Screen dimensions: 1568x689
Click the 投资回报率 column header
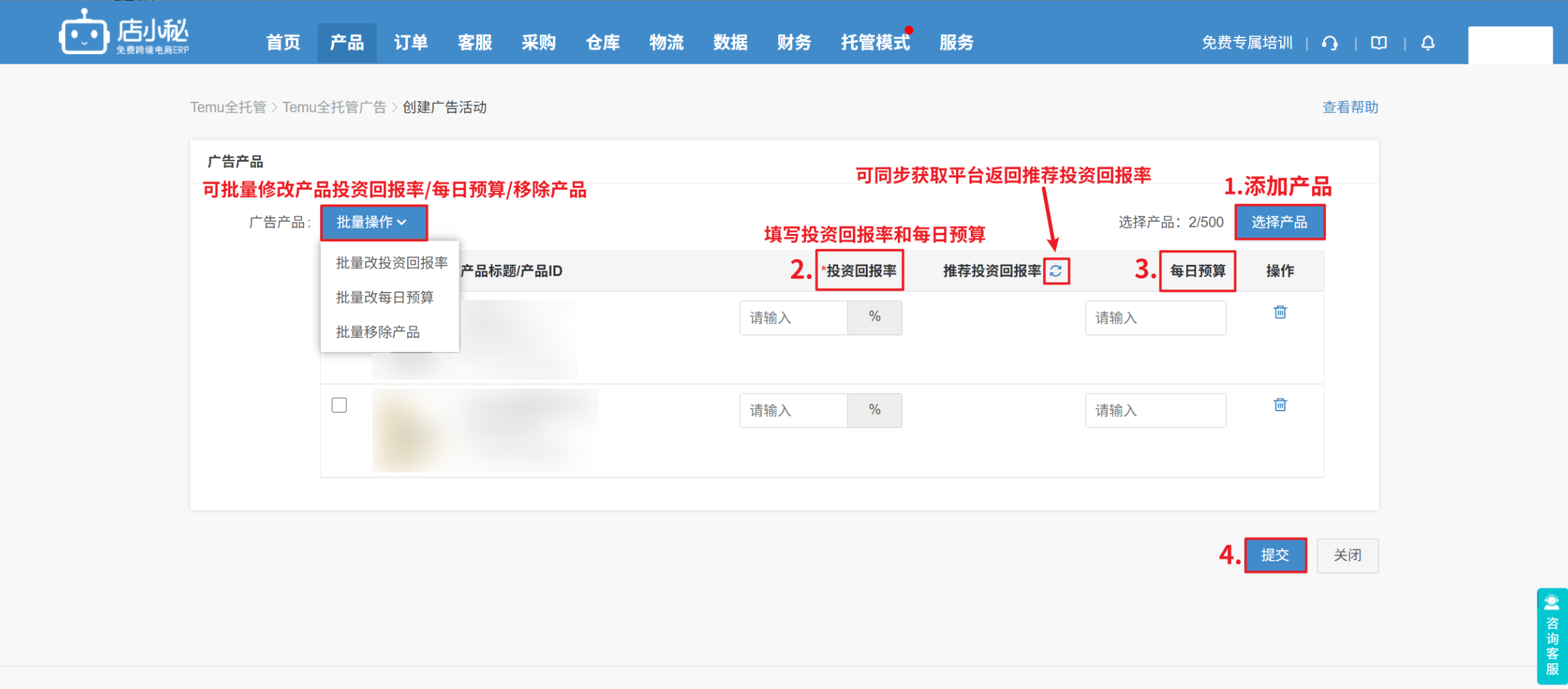(x=859, y=271)
